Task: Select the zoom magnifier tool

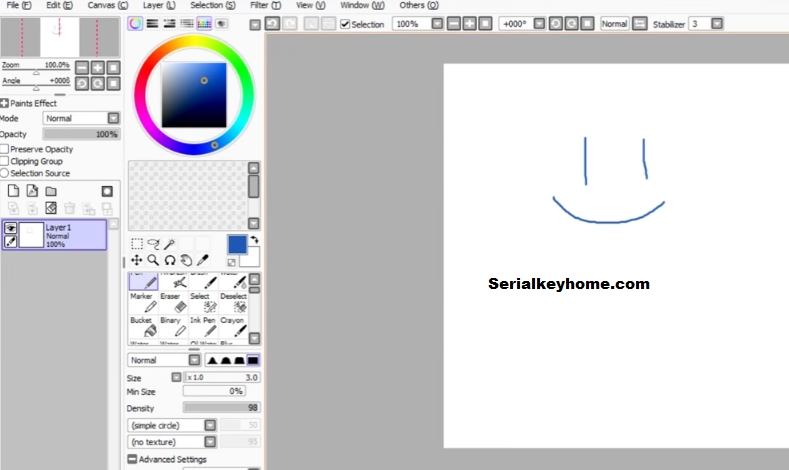Action: tap(153, 260)
